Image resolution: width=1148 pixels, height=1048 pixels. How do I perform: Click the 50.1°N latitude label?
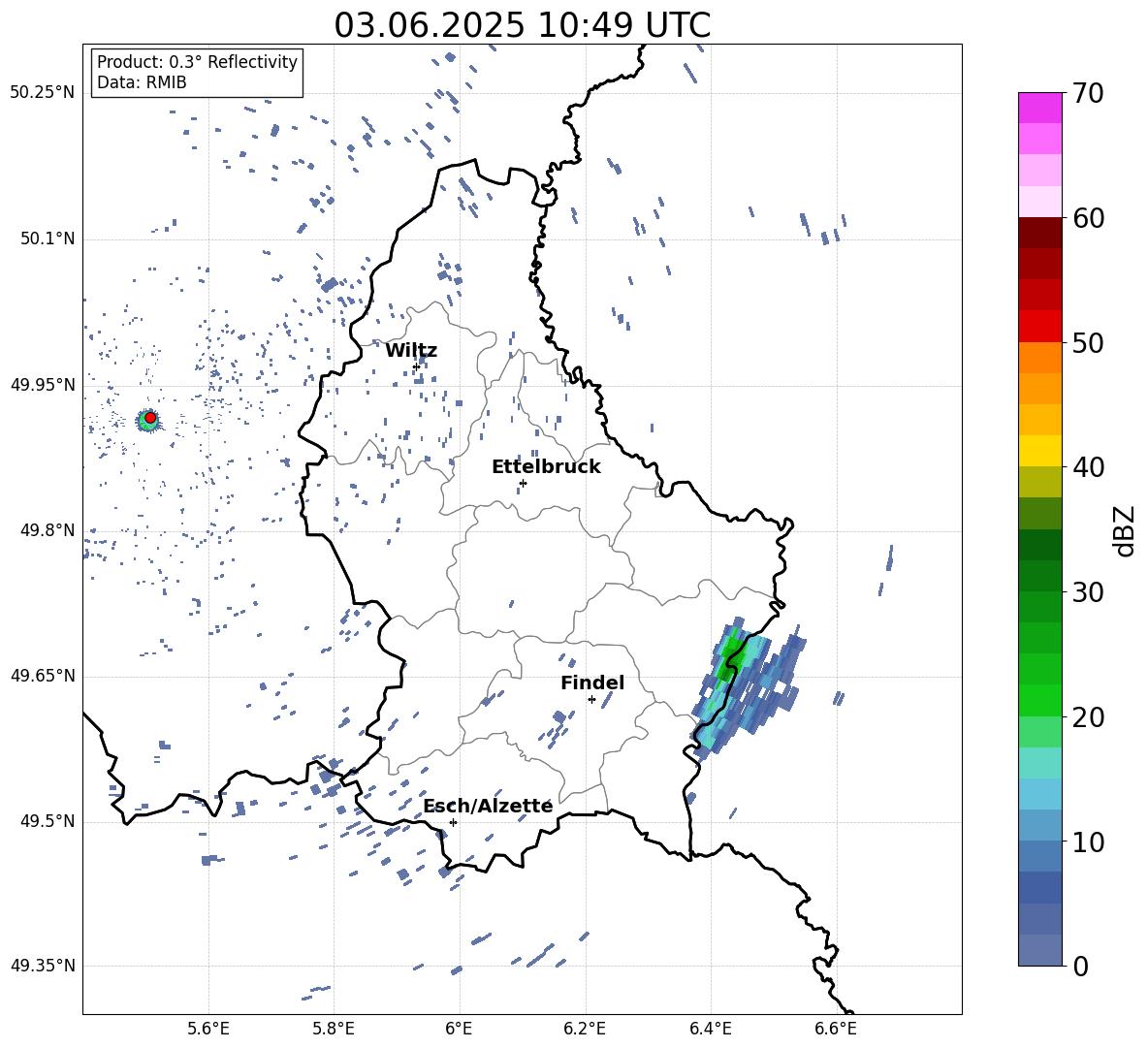(47, 239)
